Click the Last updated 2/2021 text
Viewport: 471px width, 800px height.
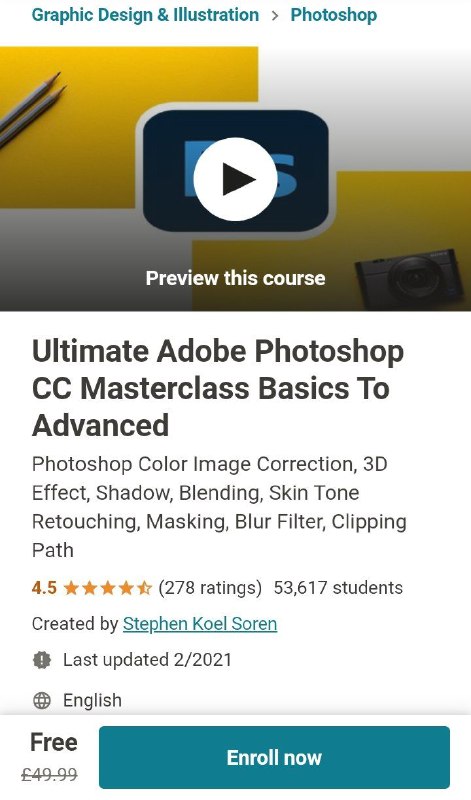pyautogui.click(x=147, y=660)
